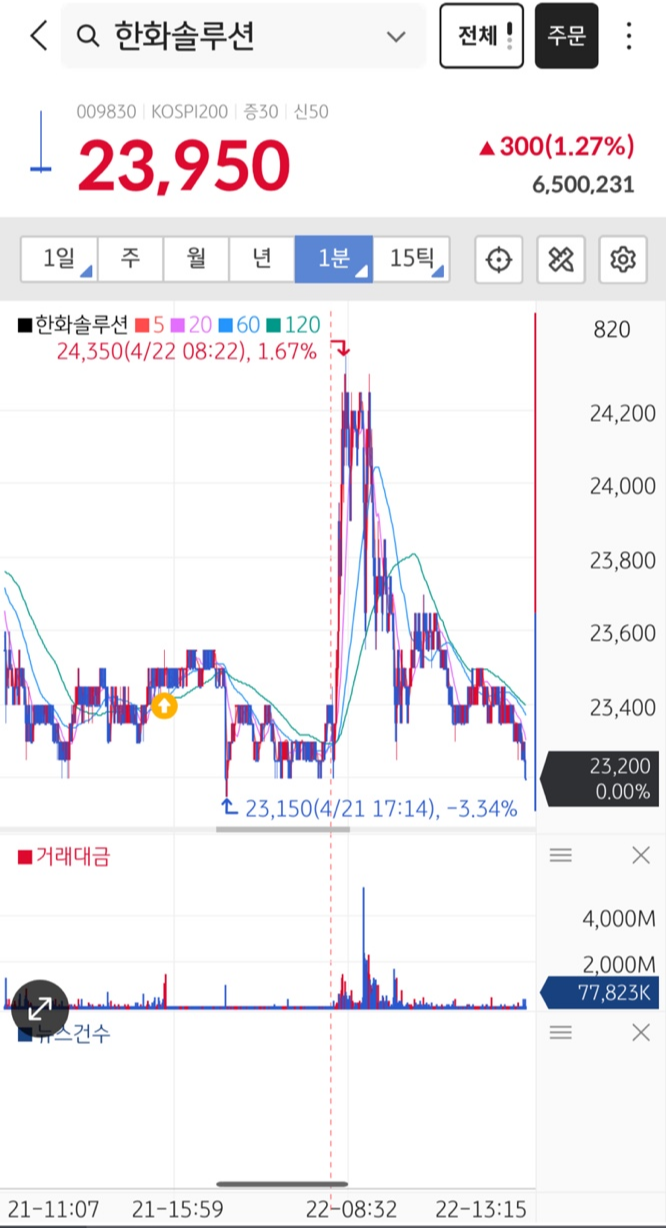Close the 거래대금 indicator panel
The width and height of the screenshot is (666, 1228).
641,855
